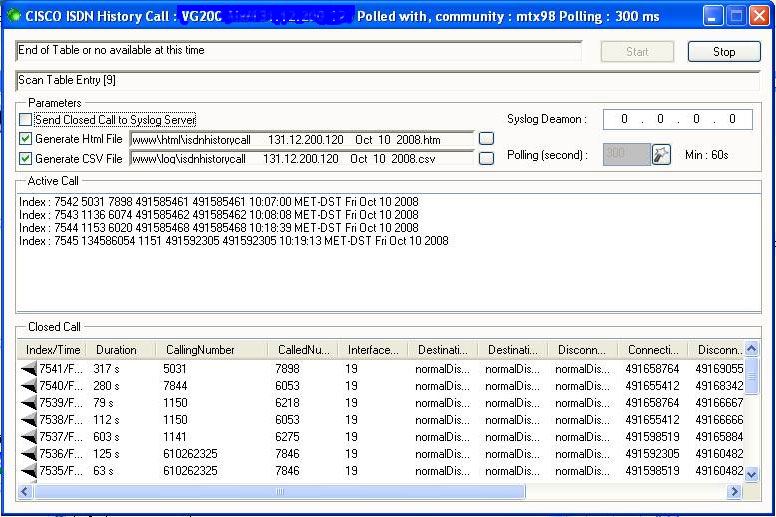Uncheck Generate CSV File option
The image size is (776, 517).
[x=25, y=158]
